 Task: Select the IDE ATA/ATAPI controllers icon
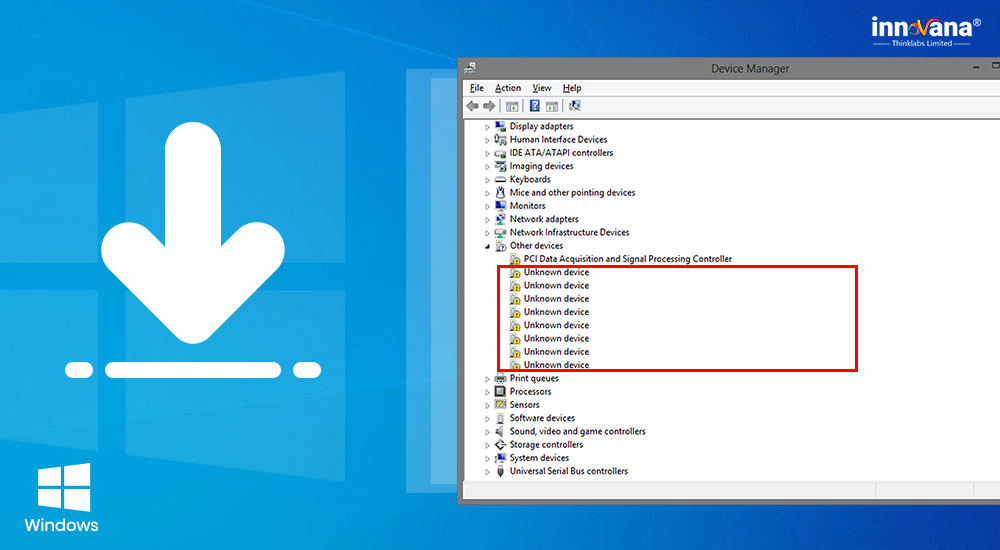[x=501, y=153]
